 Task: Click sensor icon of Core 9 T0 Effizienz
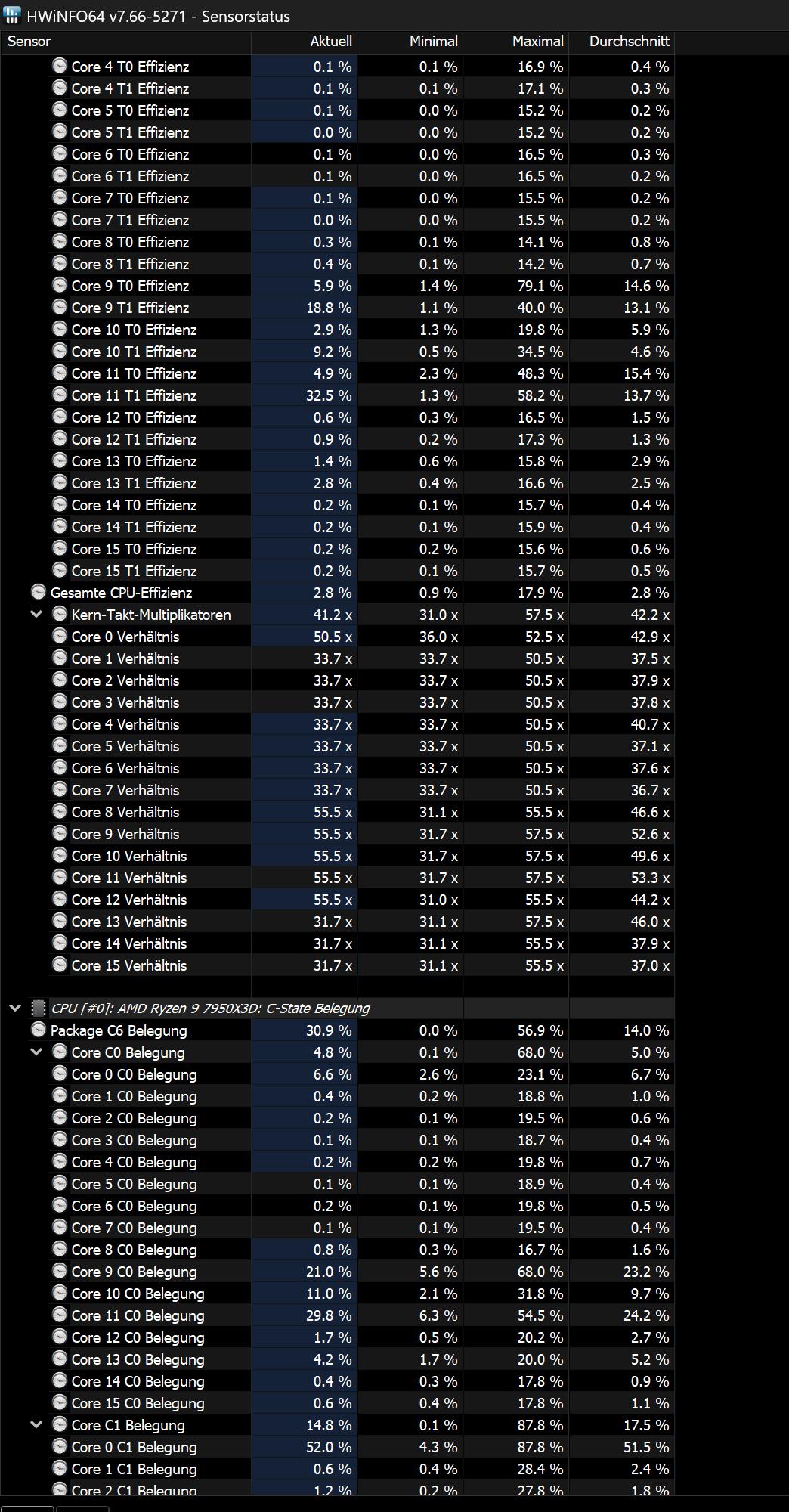click(x=60, y=286)
